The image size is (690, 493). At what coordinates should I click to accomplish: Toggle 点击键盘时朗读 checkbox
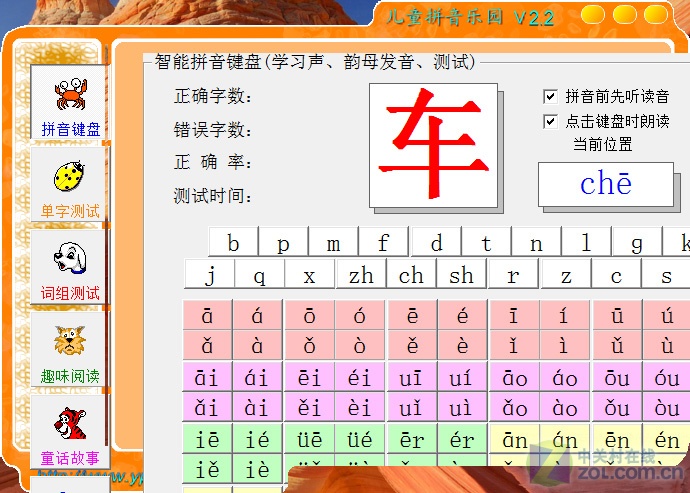(x=550, y=121)
